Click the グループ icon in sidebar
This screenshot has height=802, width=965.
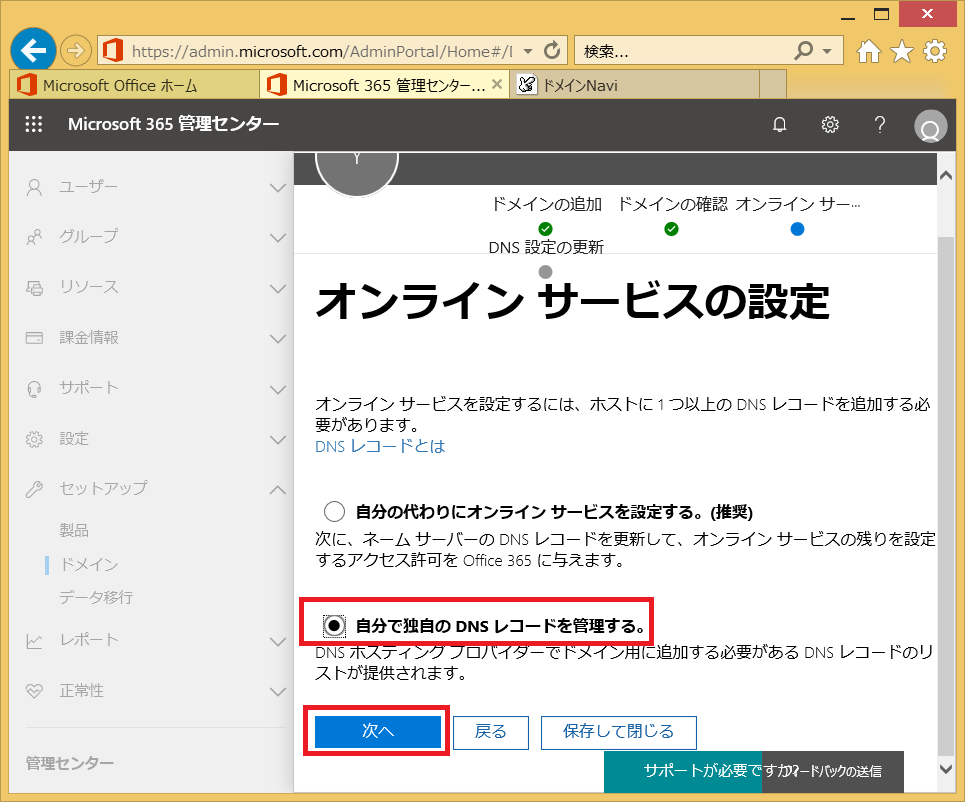coord(34,237)
